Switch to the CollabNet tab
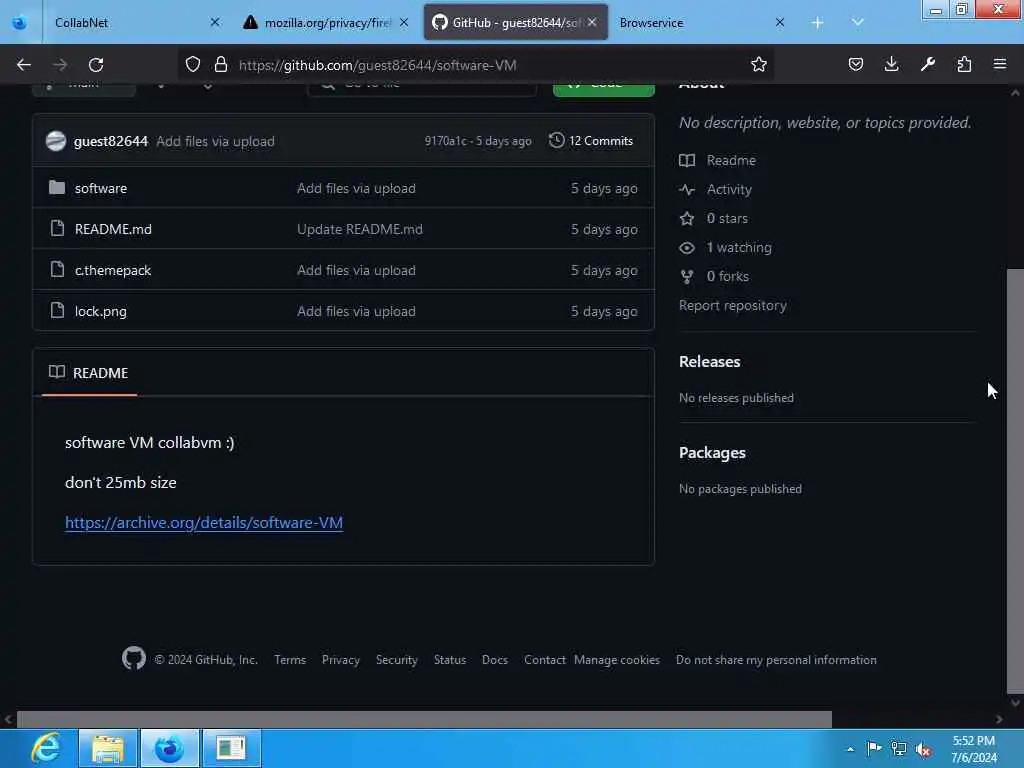The height and width of the screenshot is (768, 1024). coord(134,23)
